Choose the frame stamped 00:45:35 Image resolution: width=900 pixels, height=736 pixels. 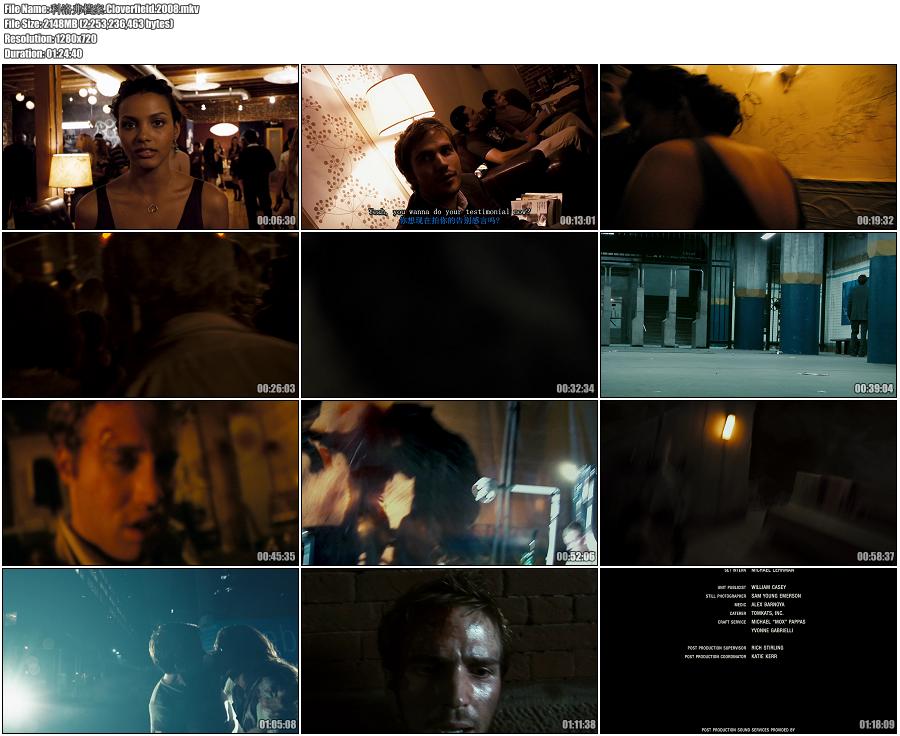point(150,483)
